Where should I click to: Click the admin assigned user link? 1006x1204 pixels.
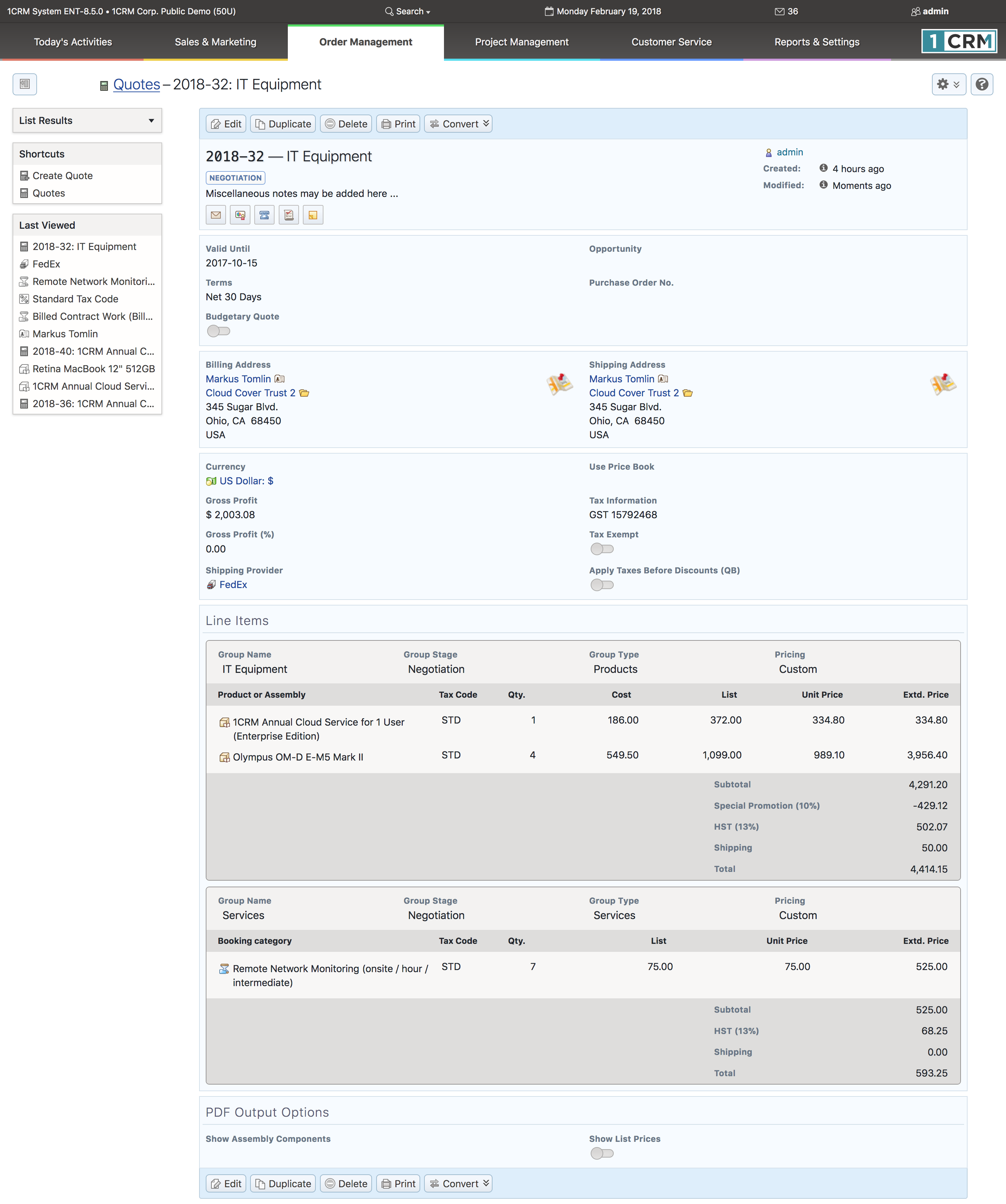(790, 152)
